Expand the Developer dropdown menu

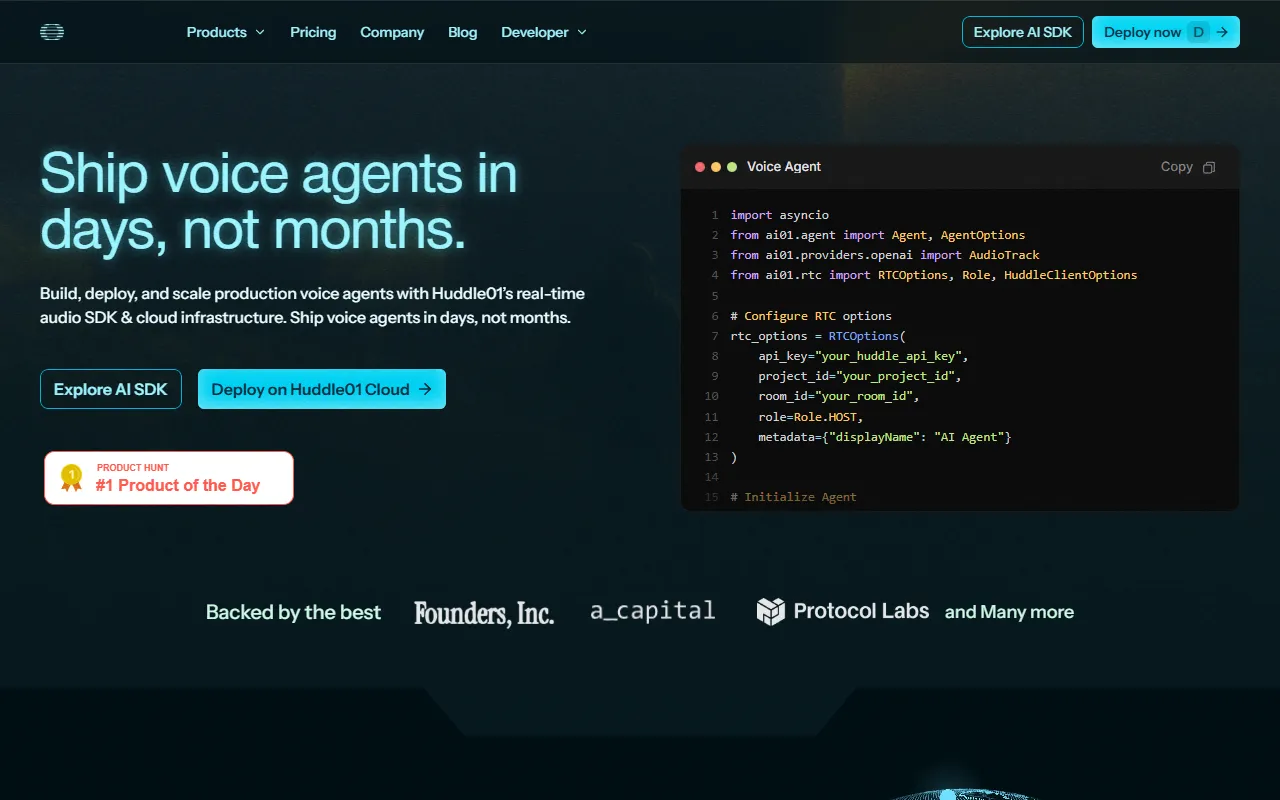[544, 32]
